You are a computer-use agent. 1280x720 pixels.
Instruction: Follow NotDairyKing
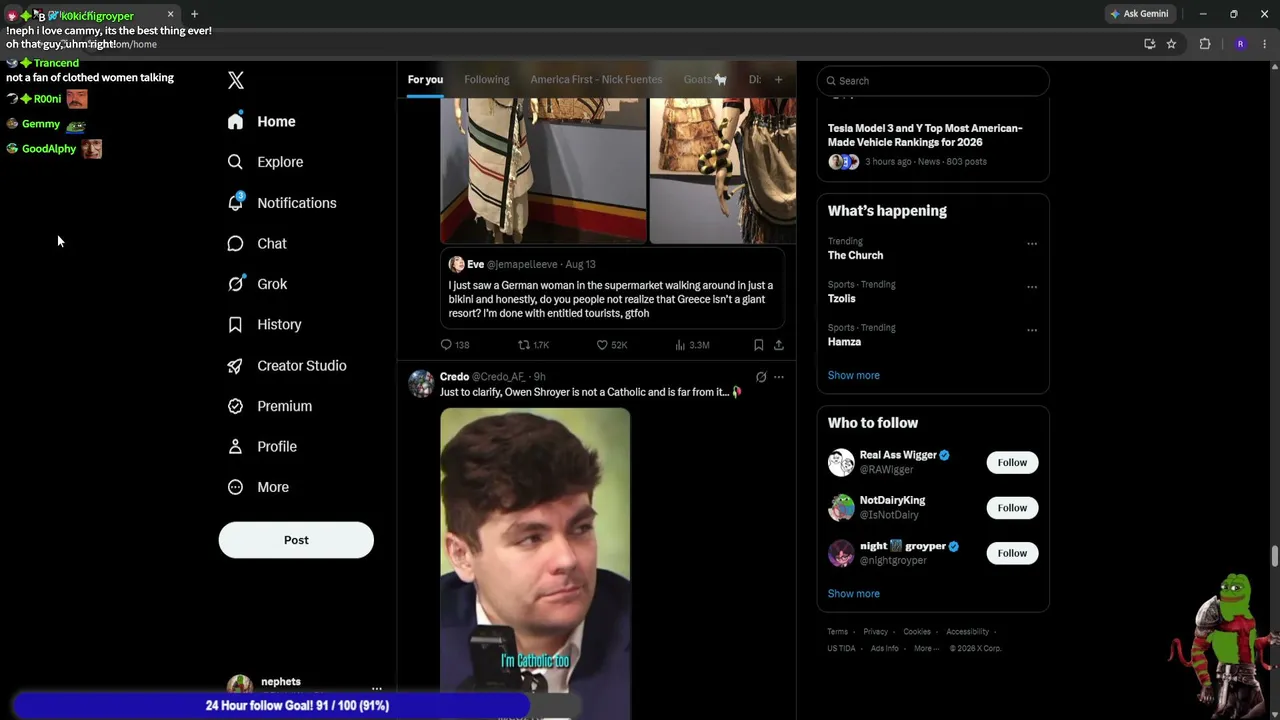pyautogui.click(x=1012, y=508)
